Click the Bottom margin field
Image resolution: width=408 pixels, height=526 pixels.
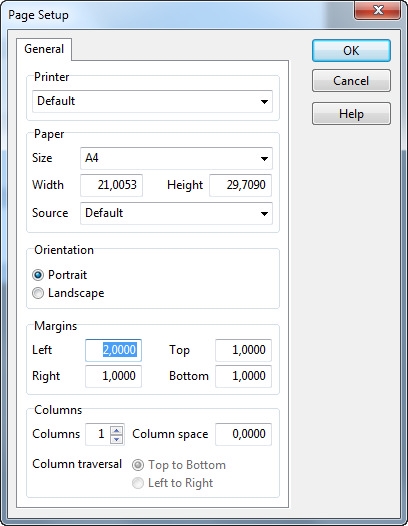(x=244, y=376)
